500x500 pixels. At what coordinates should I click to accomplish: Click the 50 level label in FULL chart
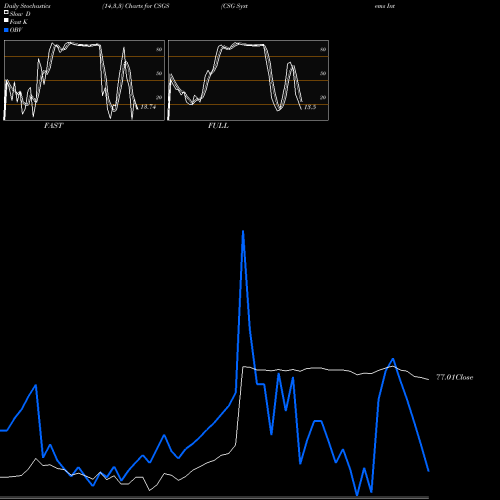point(323,73)
